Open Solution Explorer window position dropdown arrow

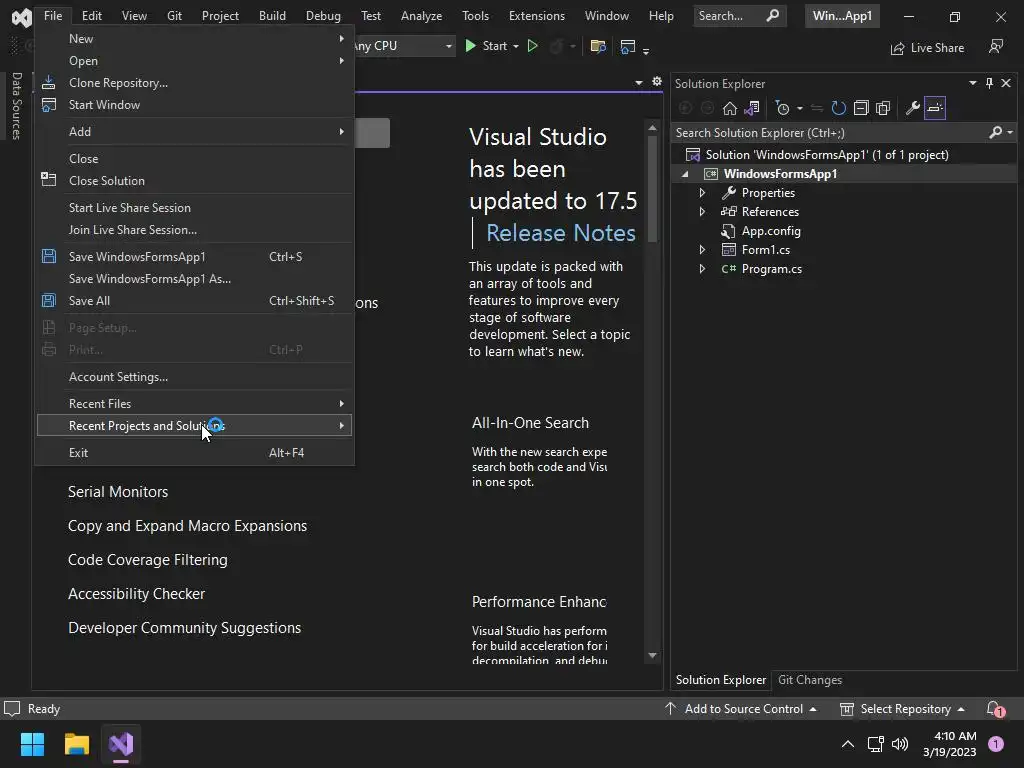972,83
